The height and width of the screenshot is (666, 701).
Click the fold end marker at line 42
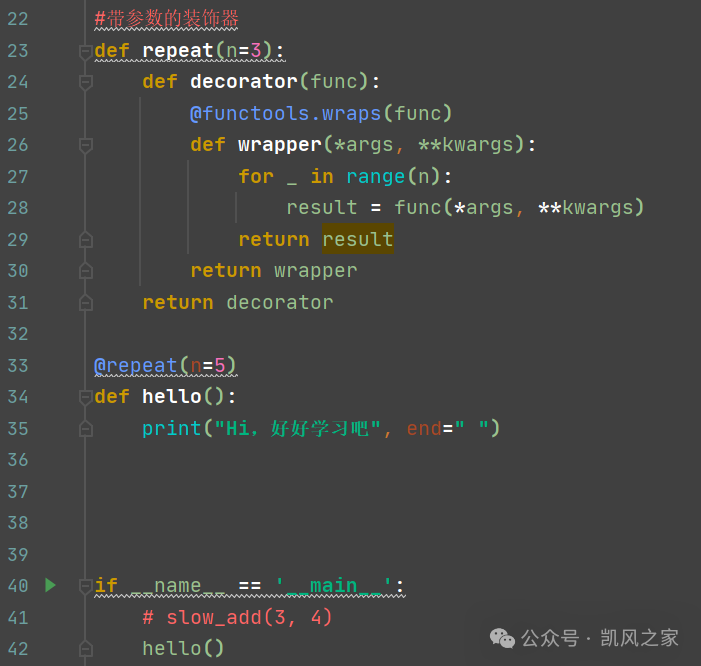coord(85,649)
